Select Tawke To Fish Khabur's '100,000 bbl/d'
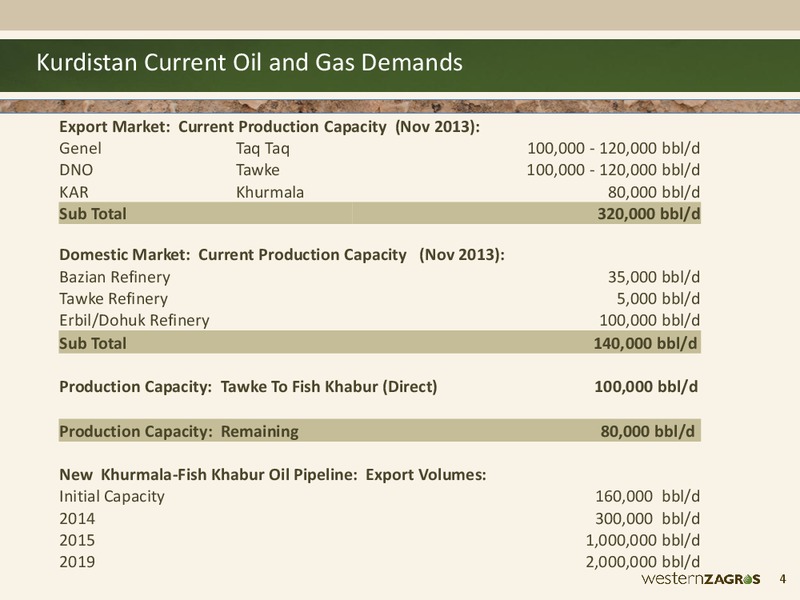The width and height of the screenshot is (800, 600). coord(646,387)
